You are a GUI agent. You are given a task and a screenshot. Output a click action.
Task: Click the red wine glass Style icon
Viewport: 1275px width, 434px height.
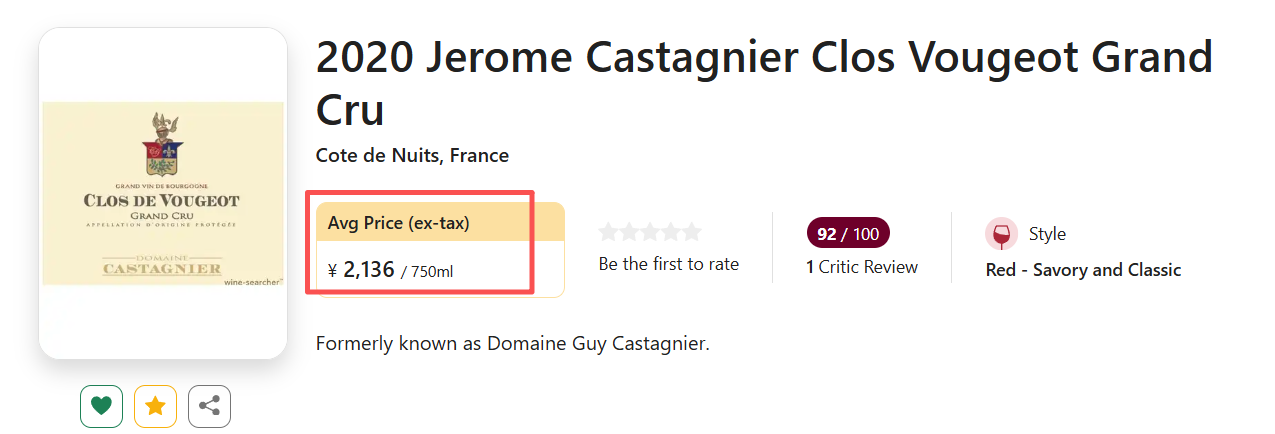[1001, 234]
